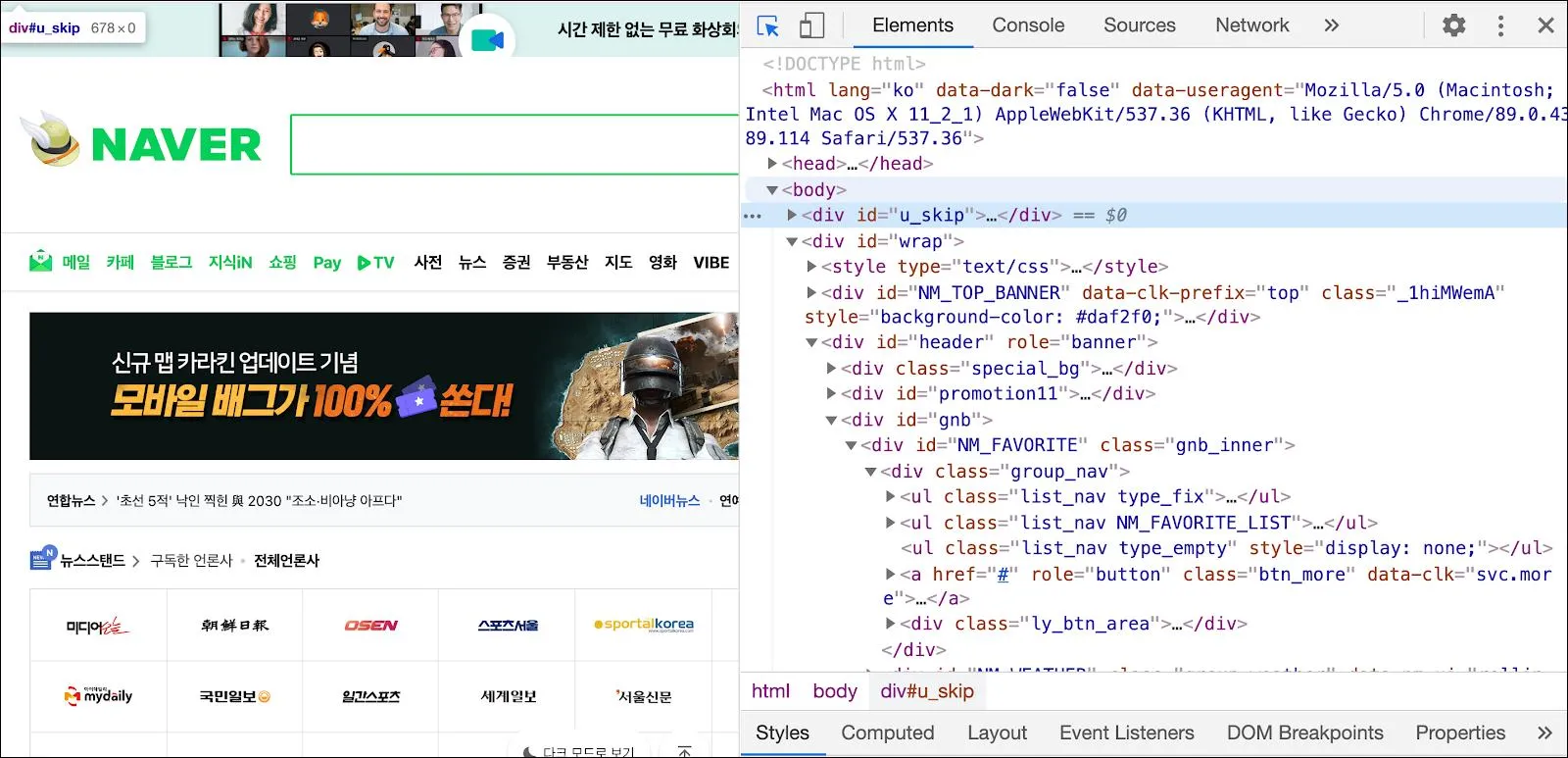The height and width of the screenshot is (758, 1568).
Task: Activate the element inspector picker icon
Action: [768, 25]
